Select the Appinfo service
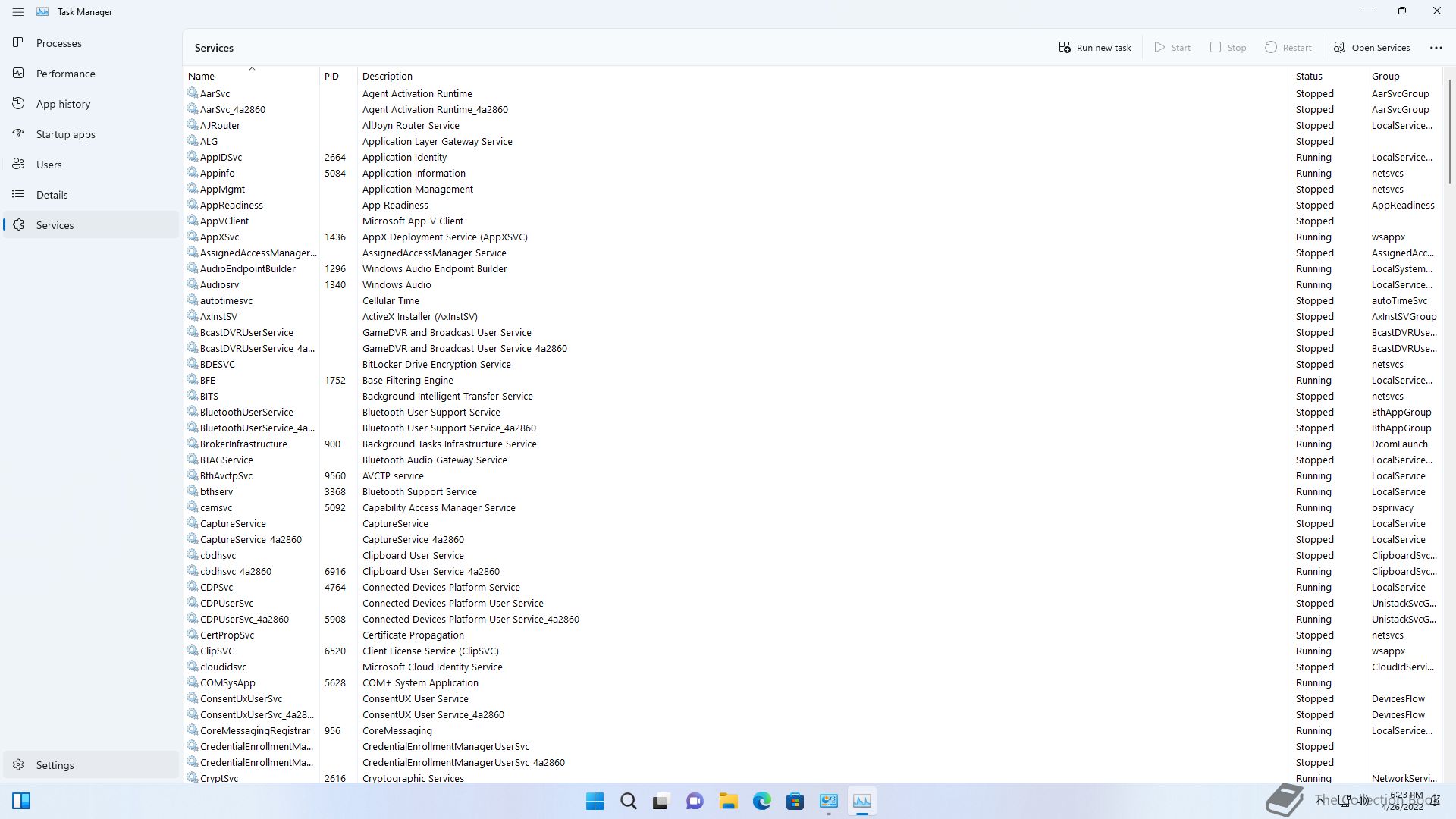1456x819 pixels. click(x=813, y=173)
